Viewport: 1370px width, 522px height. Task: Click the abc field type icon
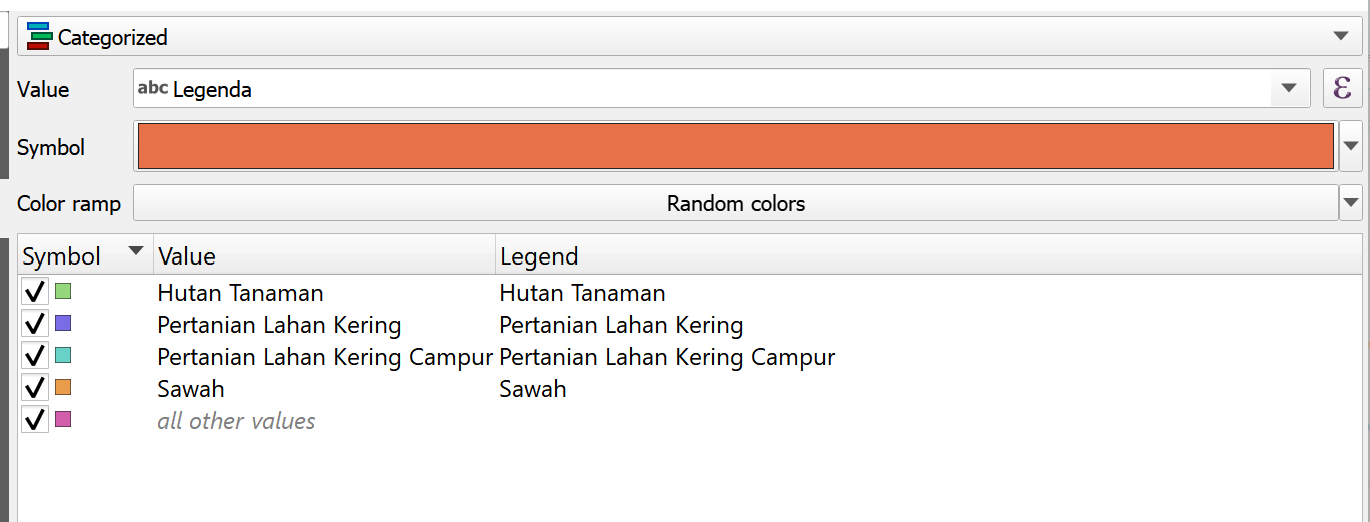[152, 89]
